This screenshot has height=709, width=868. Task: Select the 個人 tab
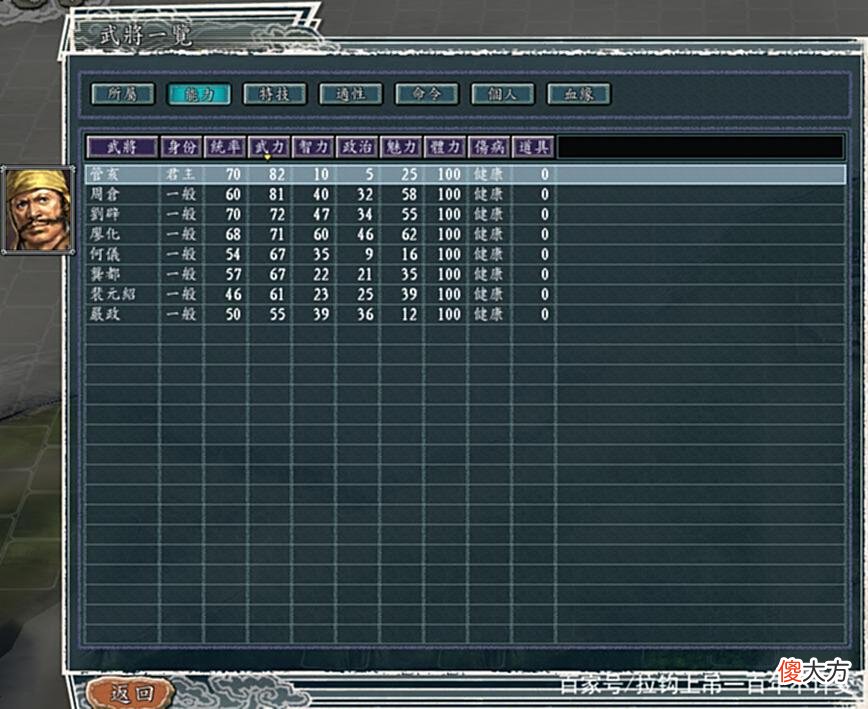pos(503,94)
